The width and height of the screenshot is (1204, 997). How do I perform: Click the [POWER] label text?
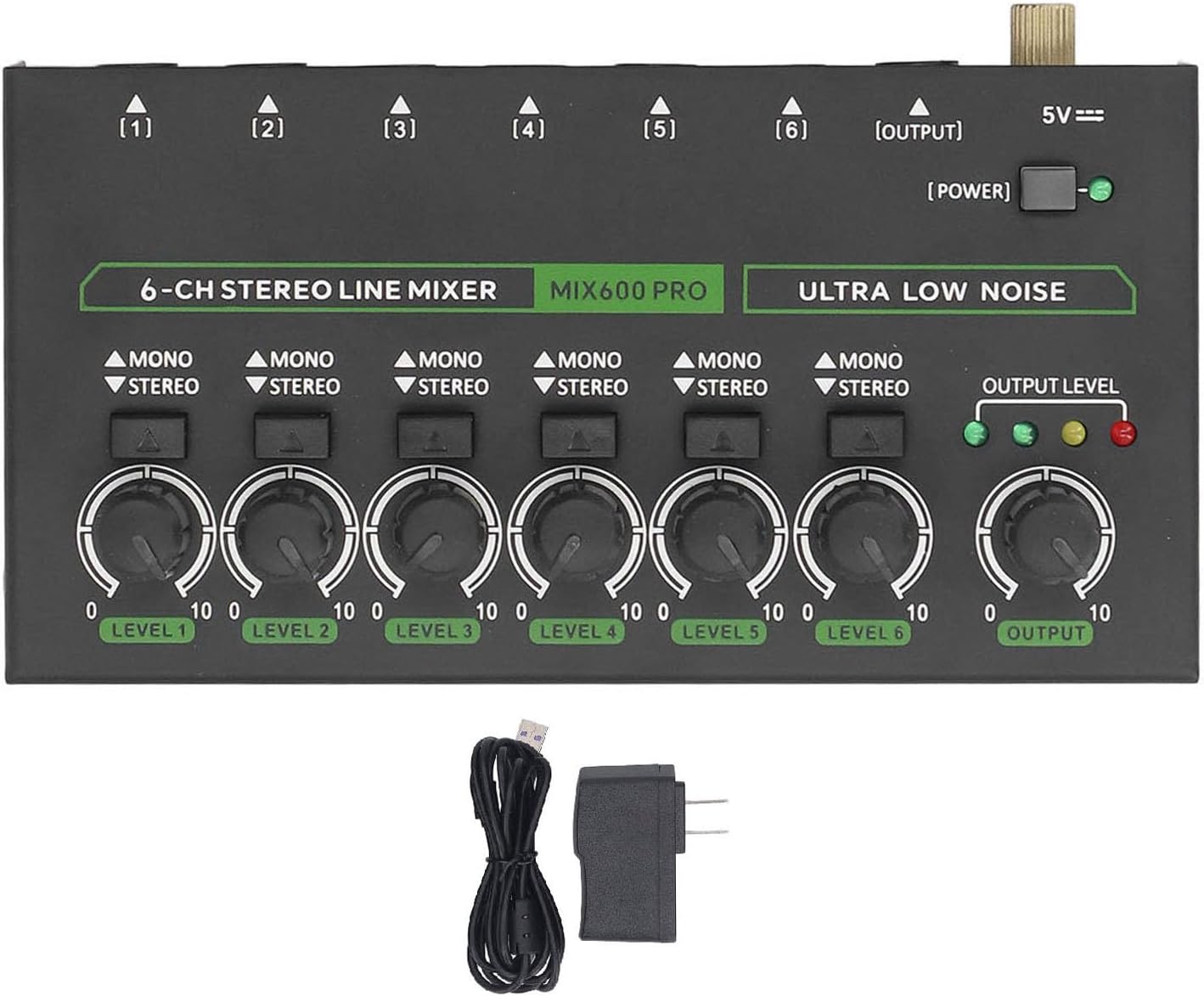click(969, 191)
